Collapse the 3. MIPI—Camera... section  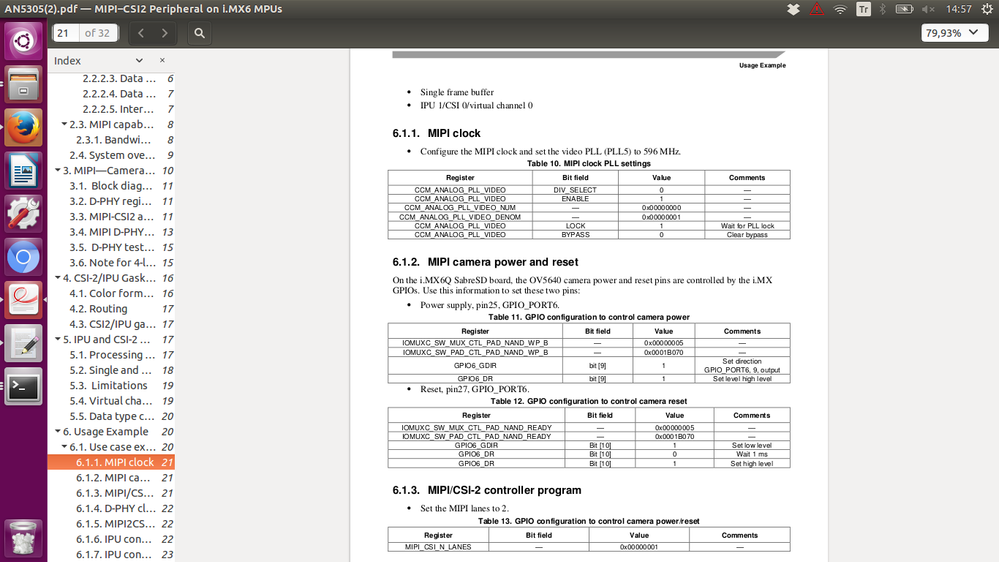[x=58, y=170]
